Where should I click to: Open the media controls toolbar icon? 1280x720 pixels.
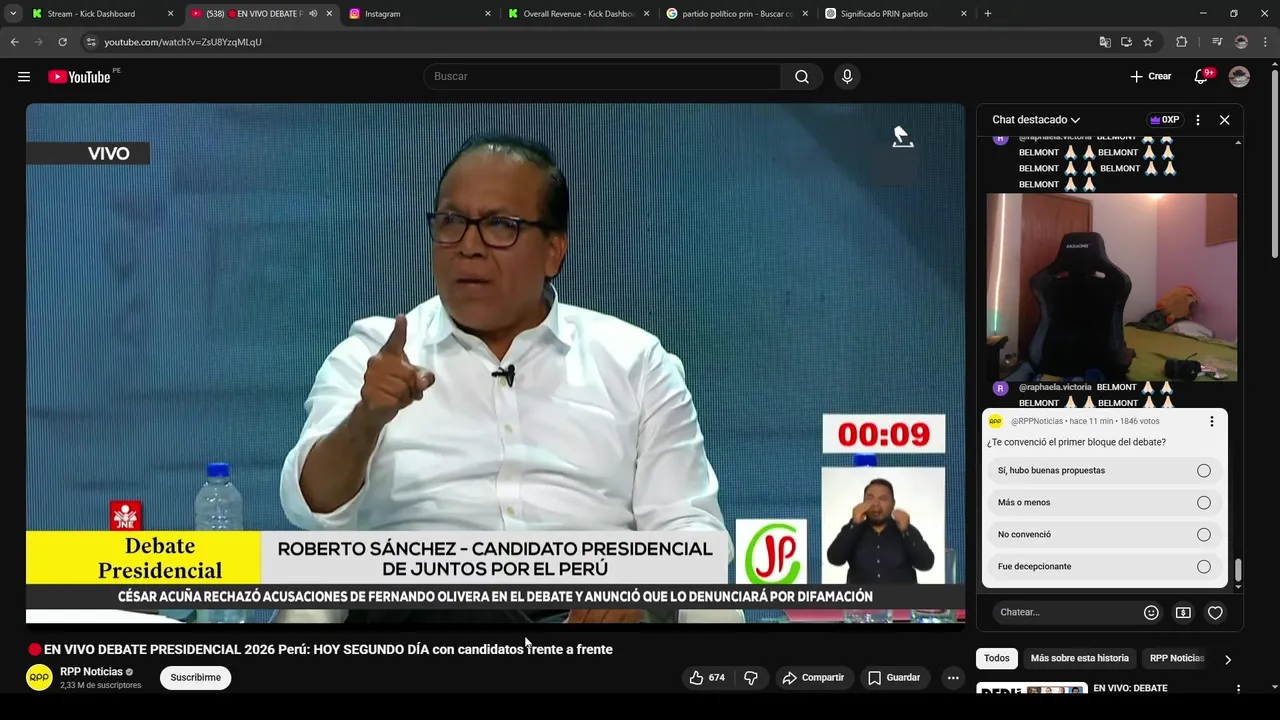pos(1217,42)
